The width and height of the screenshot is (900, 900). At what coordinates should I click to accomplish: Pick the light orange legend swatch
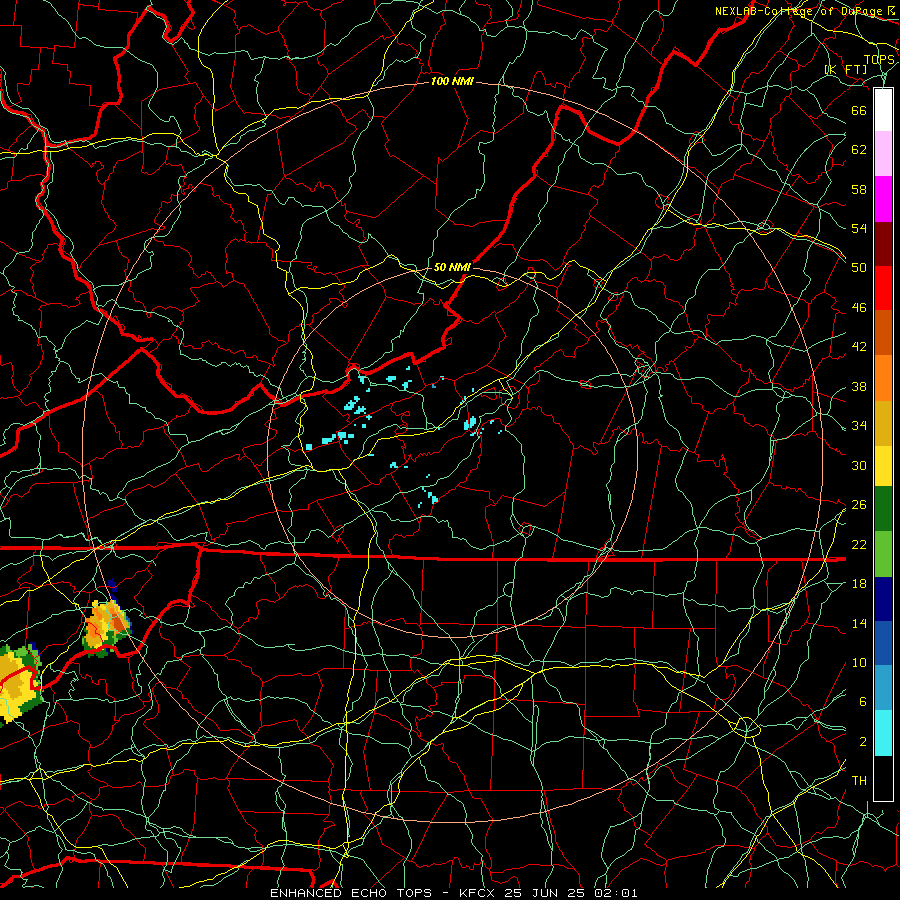883,378
